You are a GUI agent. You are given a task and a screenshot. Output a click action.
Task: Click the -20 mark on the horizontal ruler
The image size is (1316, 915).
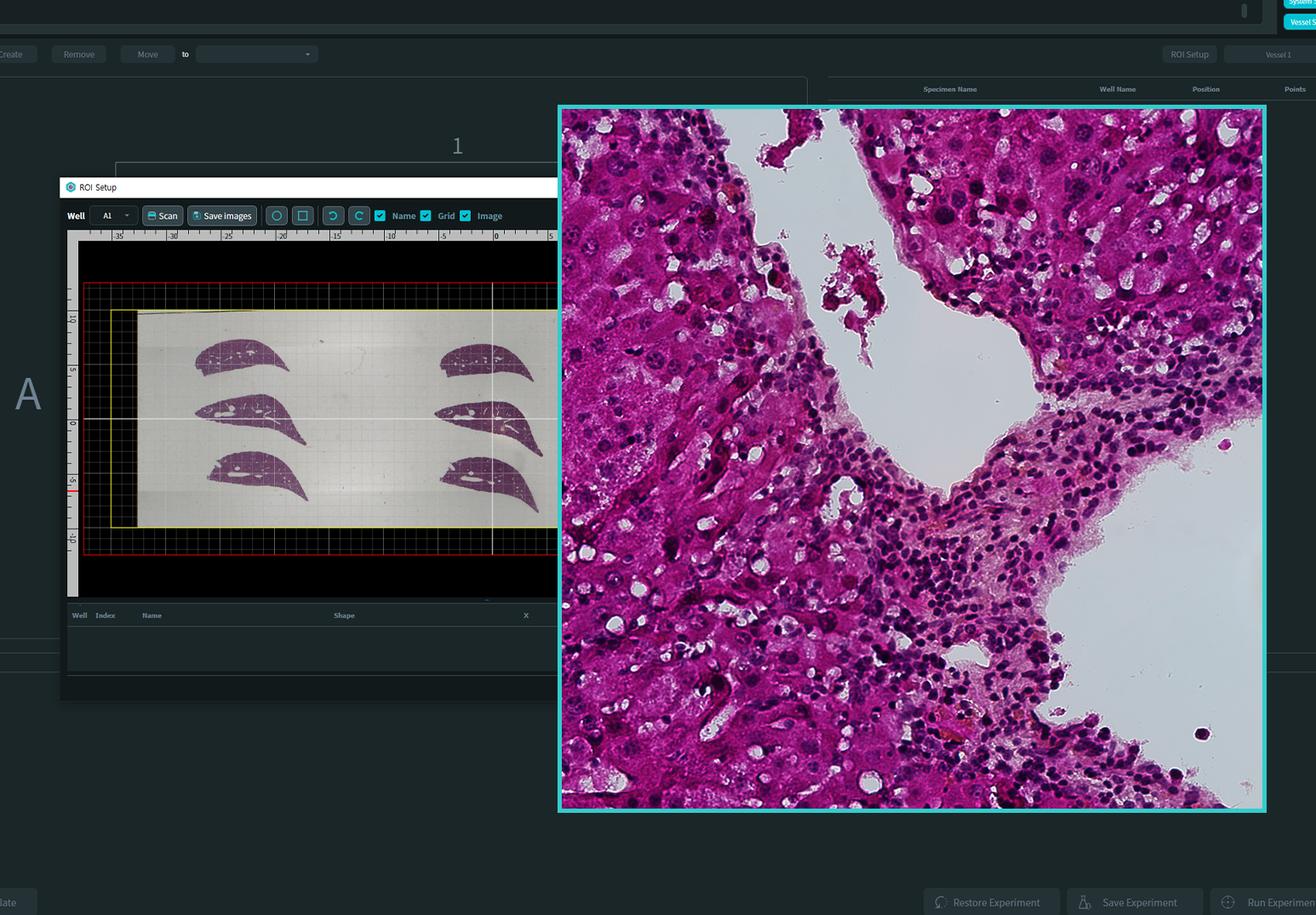(x=282, y=236)
